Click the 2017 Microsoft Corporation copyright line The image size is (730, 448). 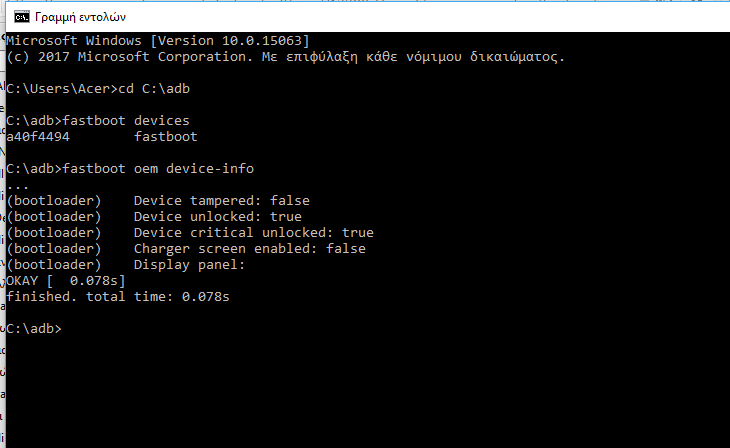coord(285,56)
